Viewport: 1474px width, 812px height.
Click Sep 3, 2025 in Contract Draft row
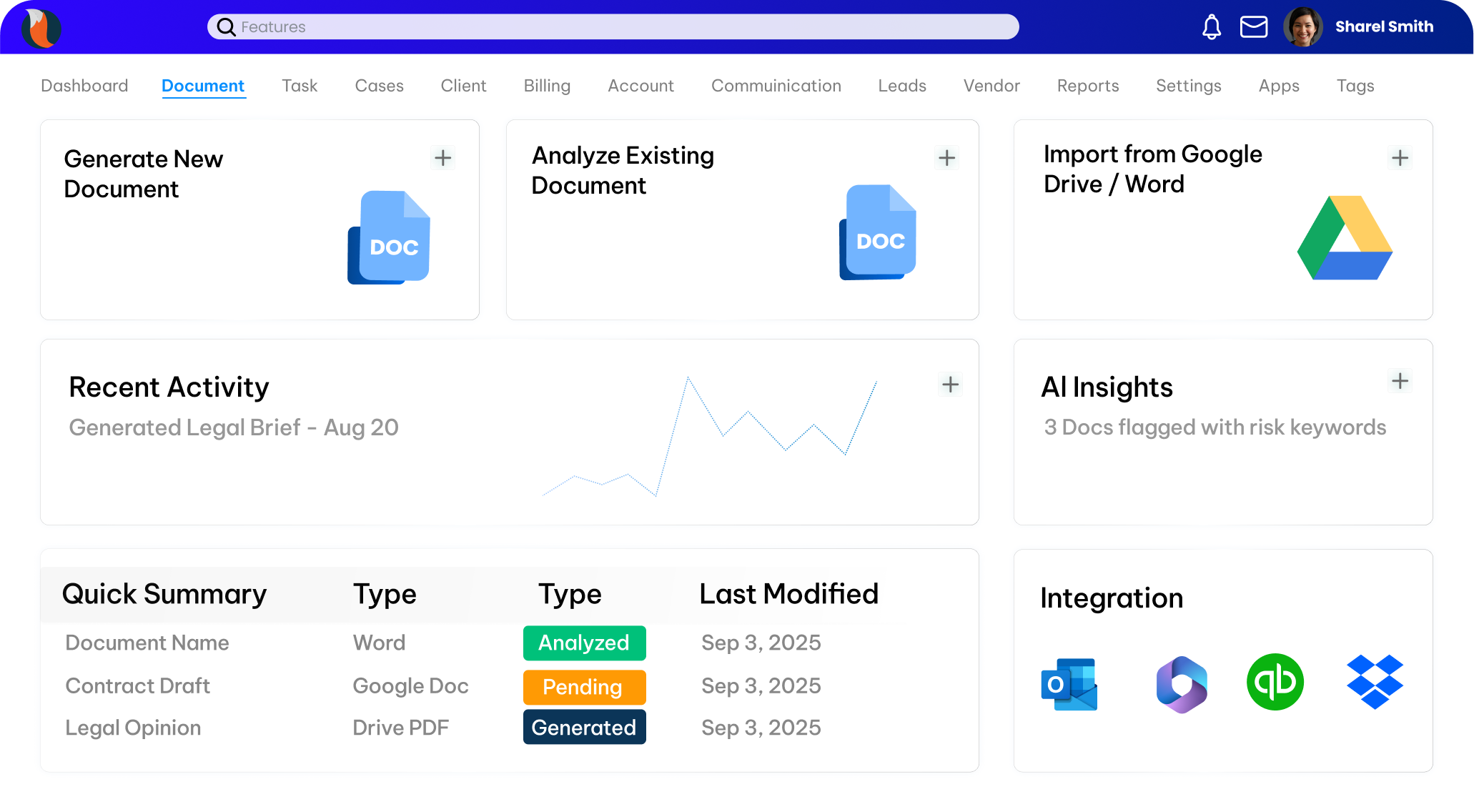click(x=761, y=685)
